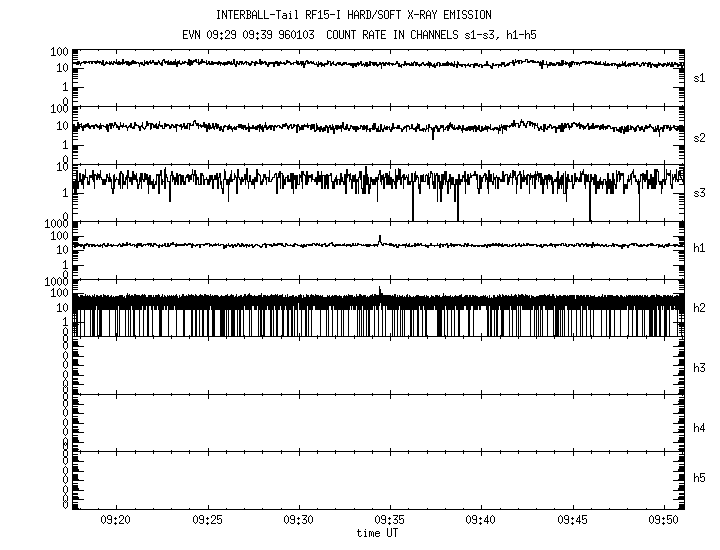
Task: Click the 09:40 time tick label
Action: tap(481, 521)
